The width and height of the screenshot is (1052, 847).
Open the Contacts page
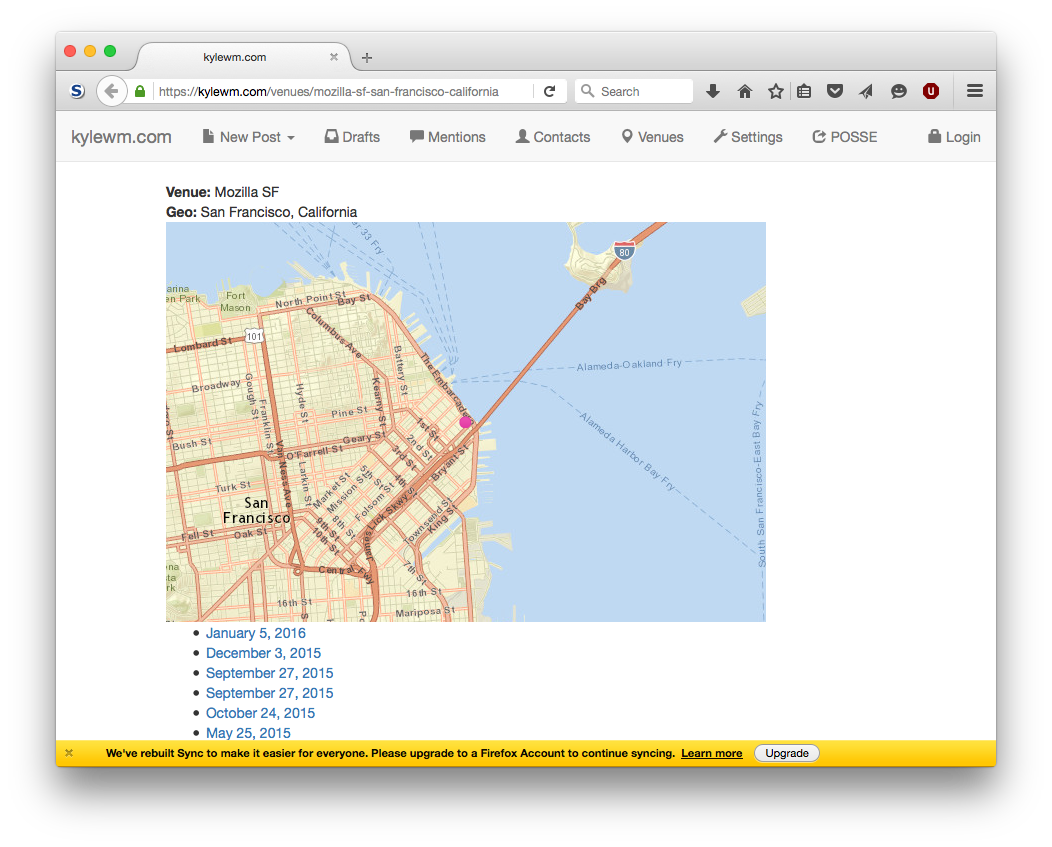tap(553, 137)
